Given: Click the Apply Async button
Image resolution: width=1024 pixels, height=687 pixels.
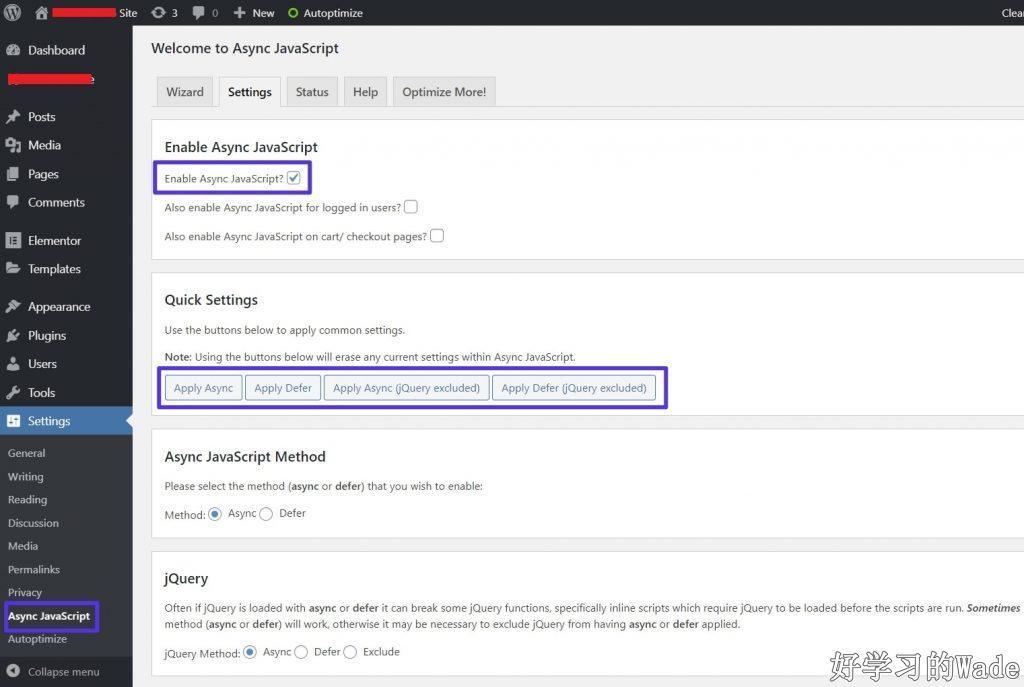Looking at the screenshot, I should coord(203,388).
